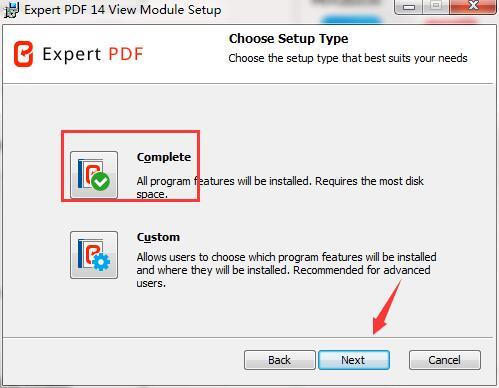499x388 pixels.
Task: Click the 'Recommended for advanced users' text
Action: [283, 276]
